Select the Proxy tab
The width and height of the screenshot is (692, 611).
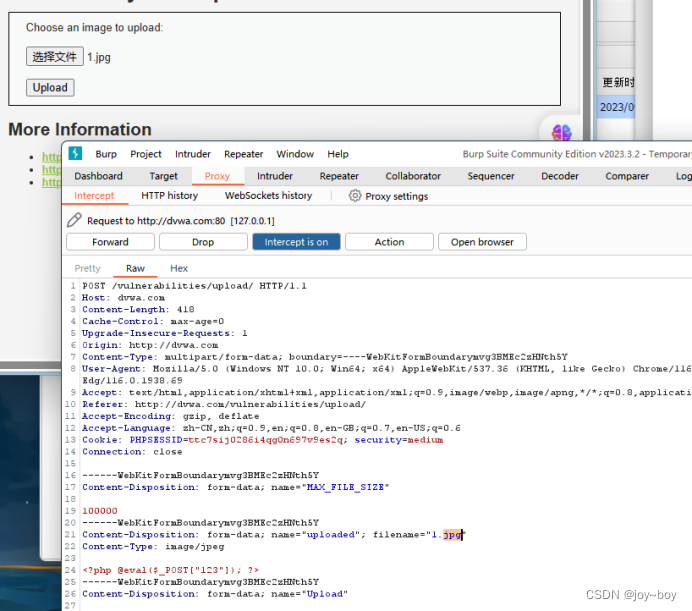click(217, 176)
